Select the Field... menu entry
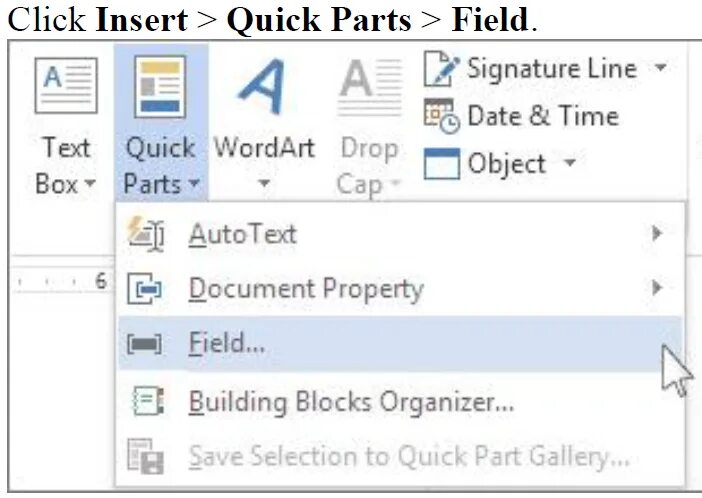 click(228, 344)
